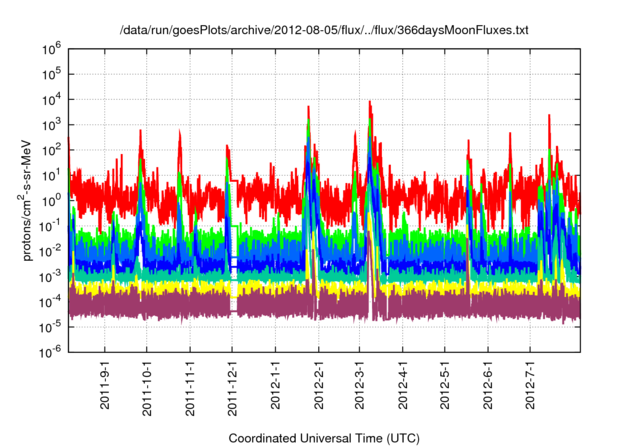Click the tallest red peak in March 2012
Viewport: 640px width, 448px height.
(x=370, y=103)
